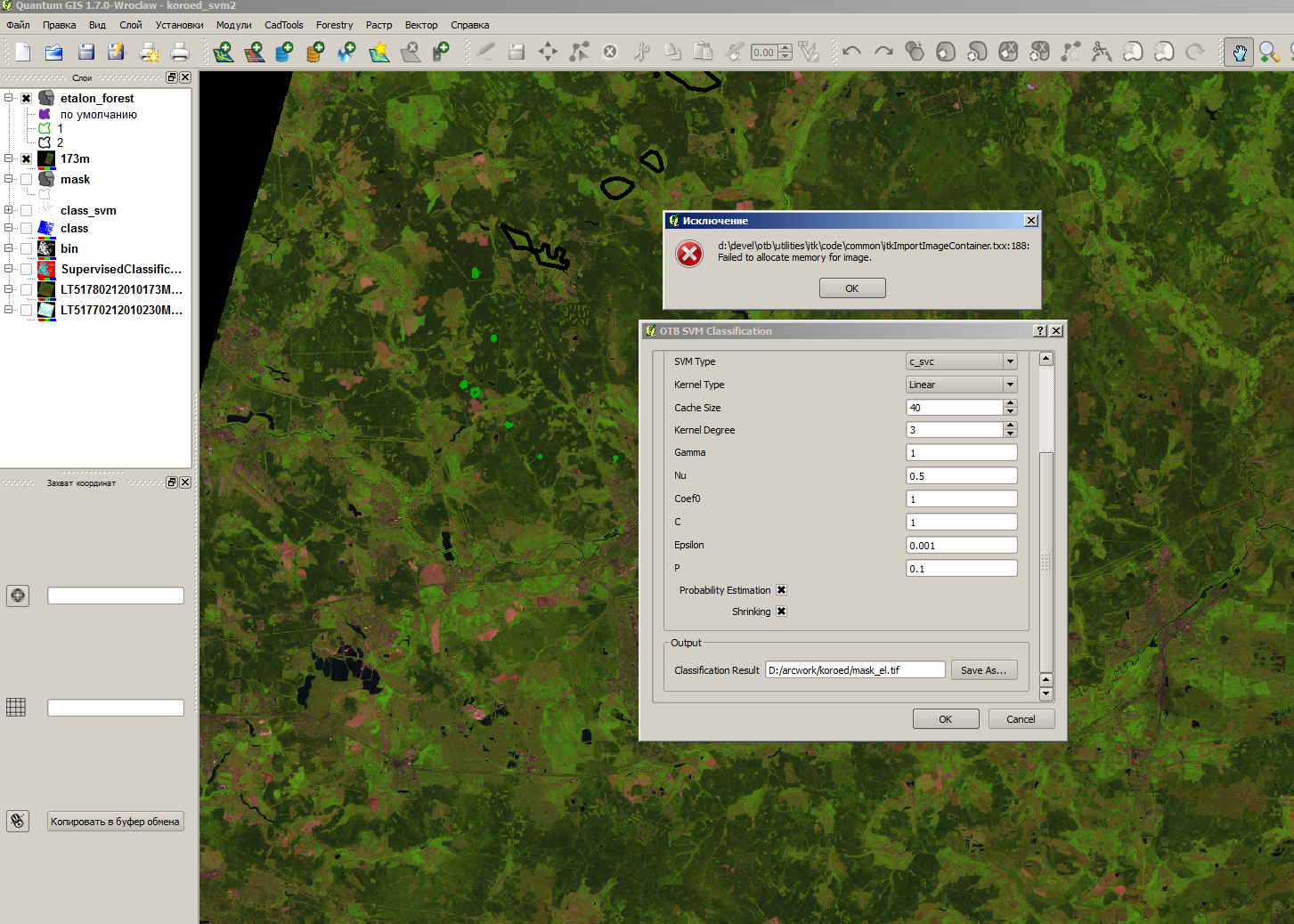Image resolution: width=1294 pixels, height=924 pixels.
Task: Toggle visibility of etalon_forest layer
Action: click(x=27, y=99)
